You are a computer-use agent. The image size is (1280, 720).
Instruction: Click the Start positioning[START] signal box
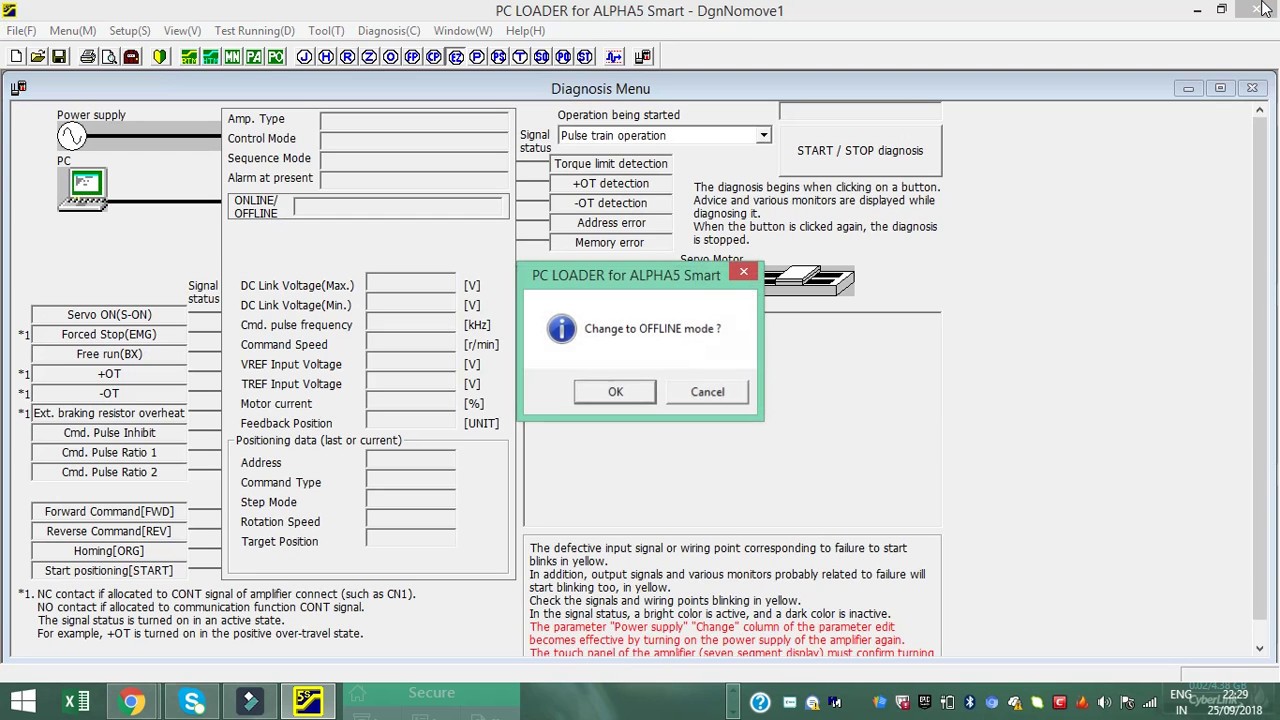click(109, 571)
